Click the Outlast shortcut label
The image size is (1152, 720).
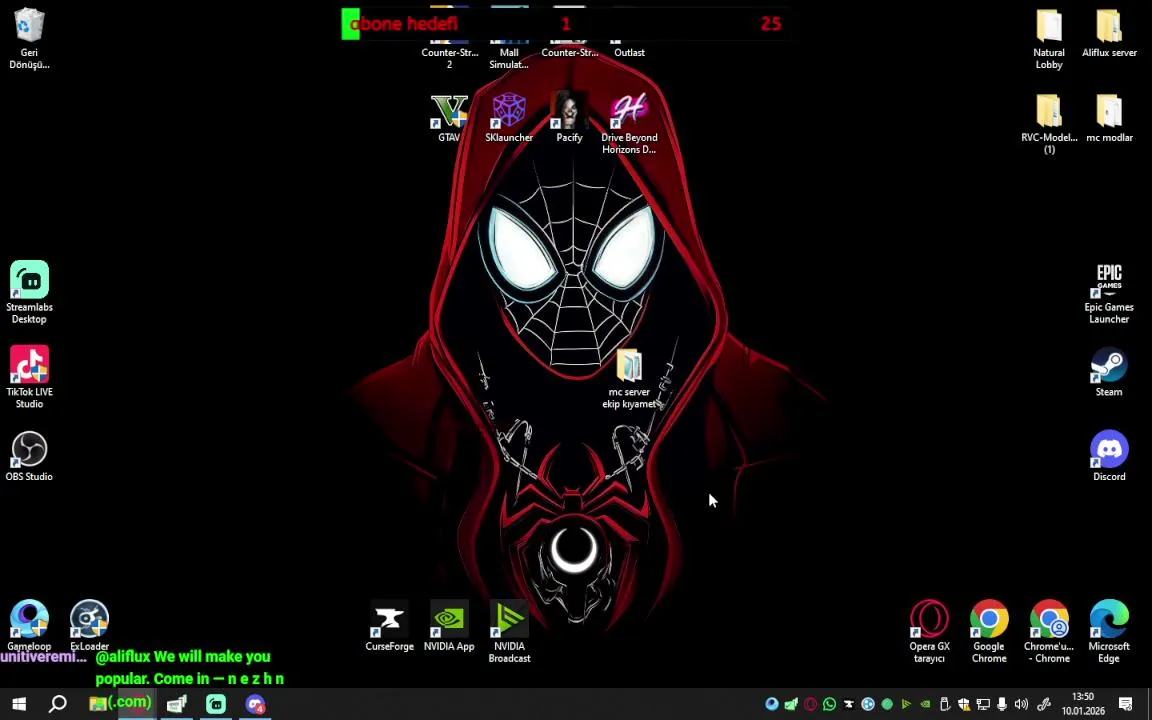click(x=629, y=52)
